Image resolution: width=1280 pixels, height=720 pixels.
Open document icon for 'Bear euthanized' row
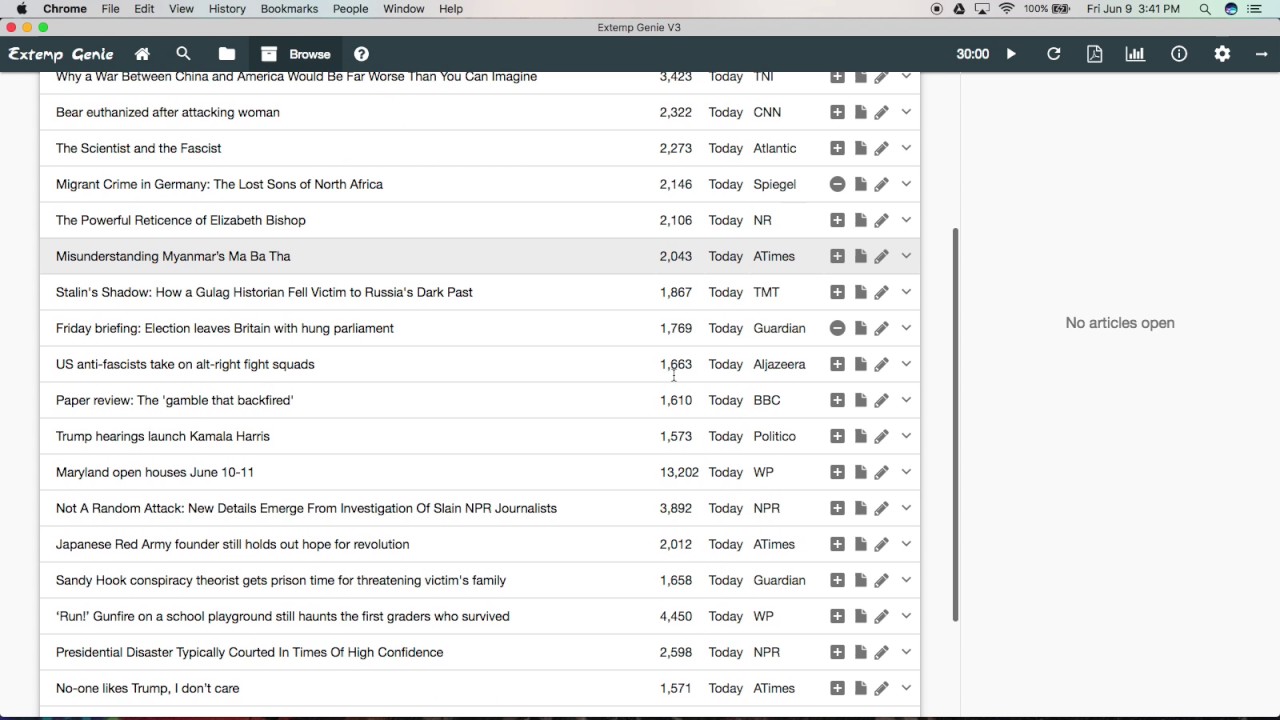860,112
